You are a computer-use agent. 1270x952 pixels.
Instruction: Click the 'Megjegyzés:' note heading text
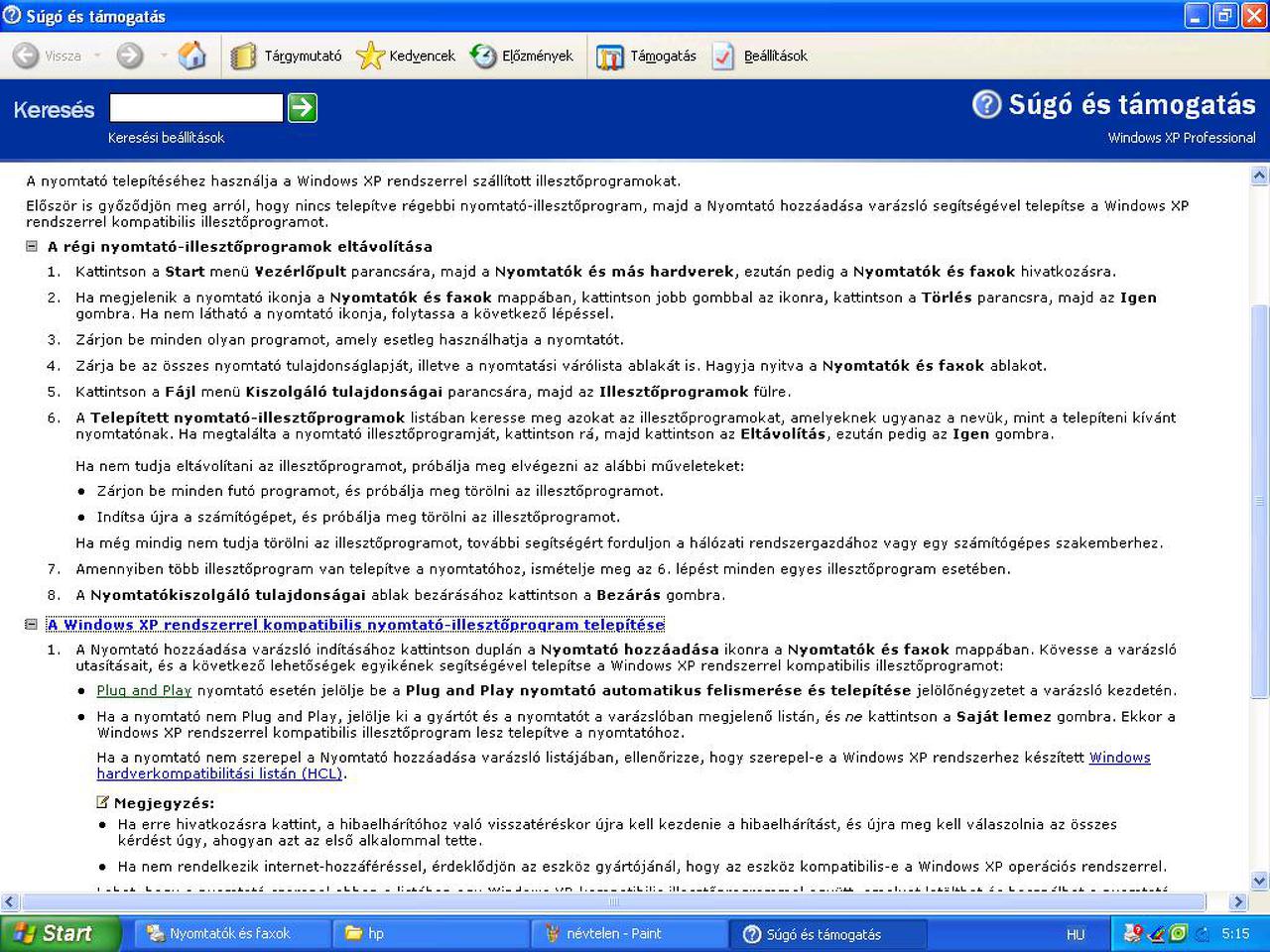point(164,803)
